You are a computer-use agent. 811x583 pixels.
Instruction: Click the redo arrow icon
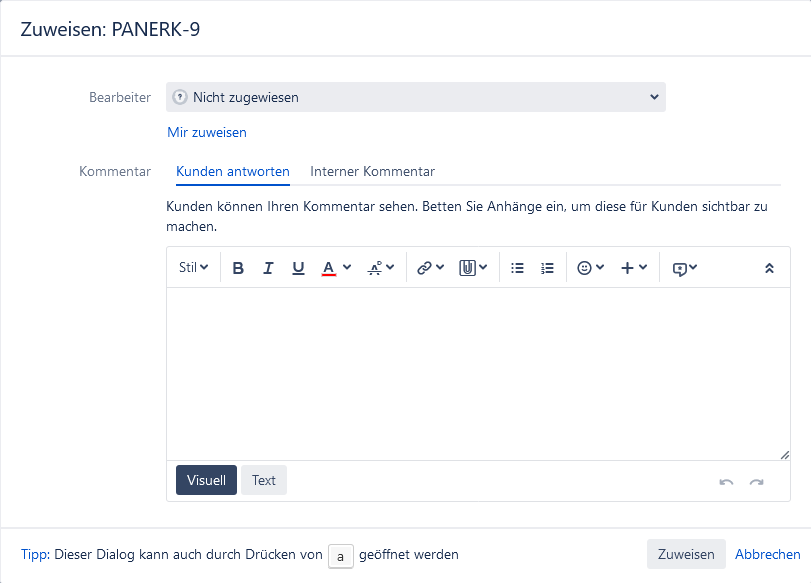coord(756,482)
